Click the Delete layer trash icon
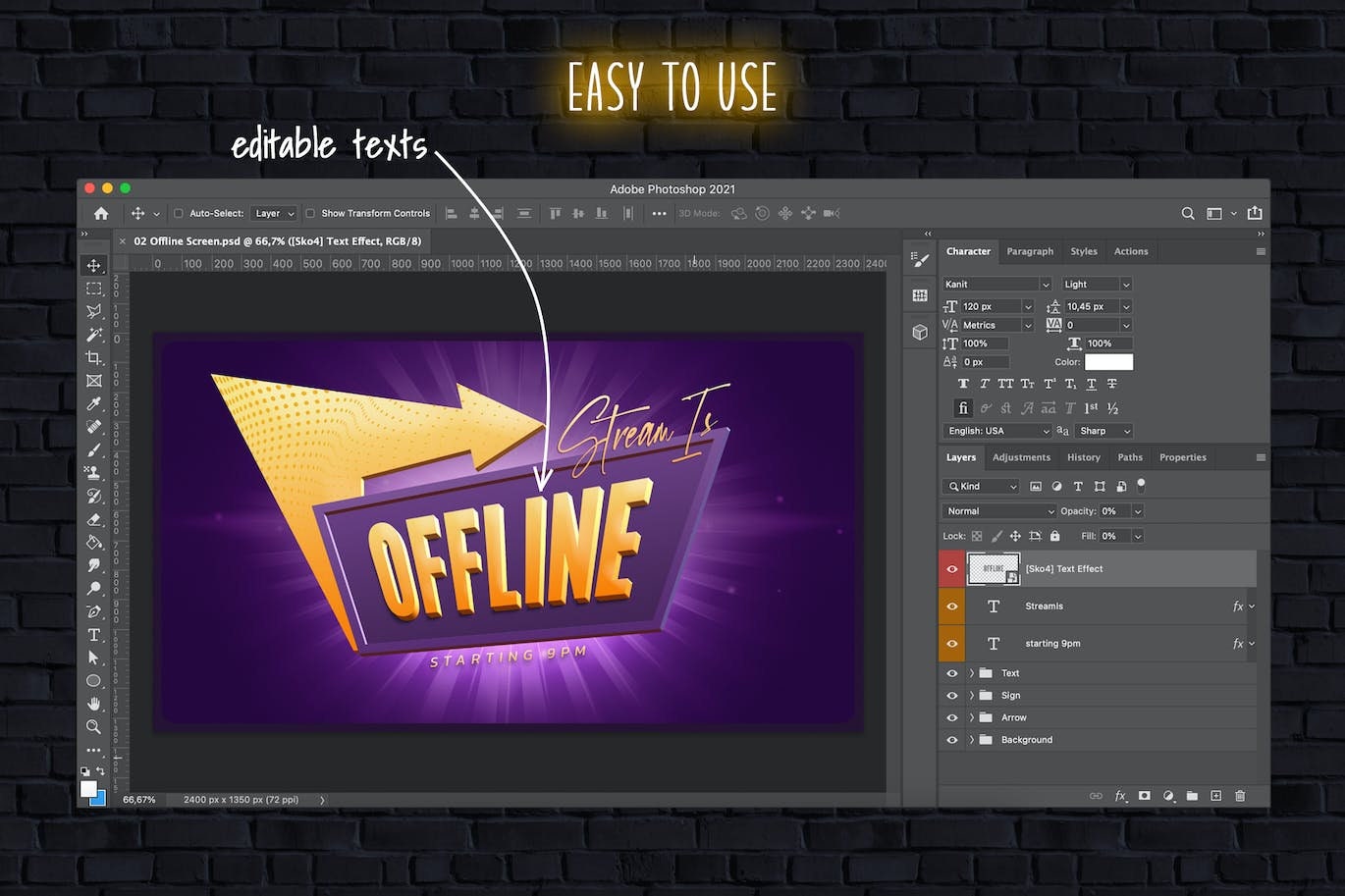This screenshot has width=1345, height=896. (1239, 796)
